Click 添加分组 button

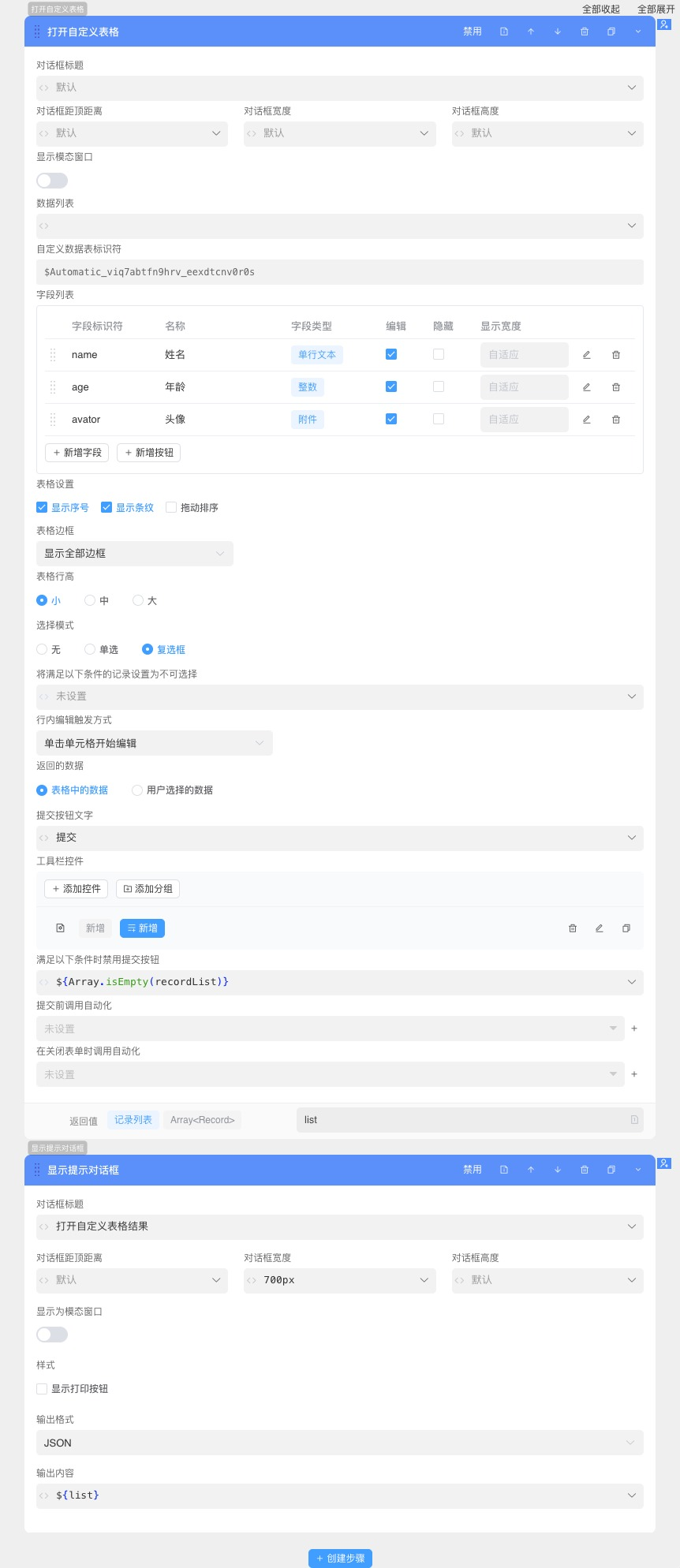pos(148,889)
